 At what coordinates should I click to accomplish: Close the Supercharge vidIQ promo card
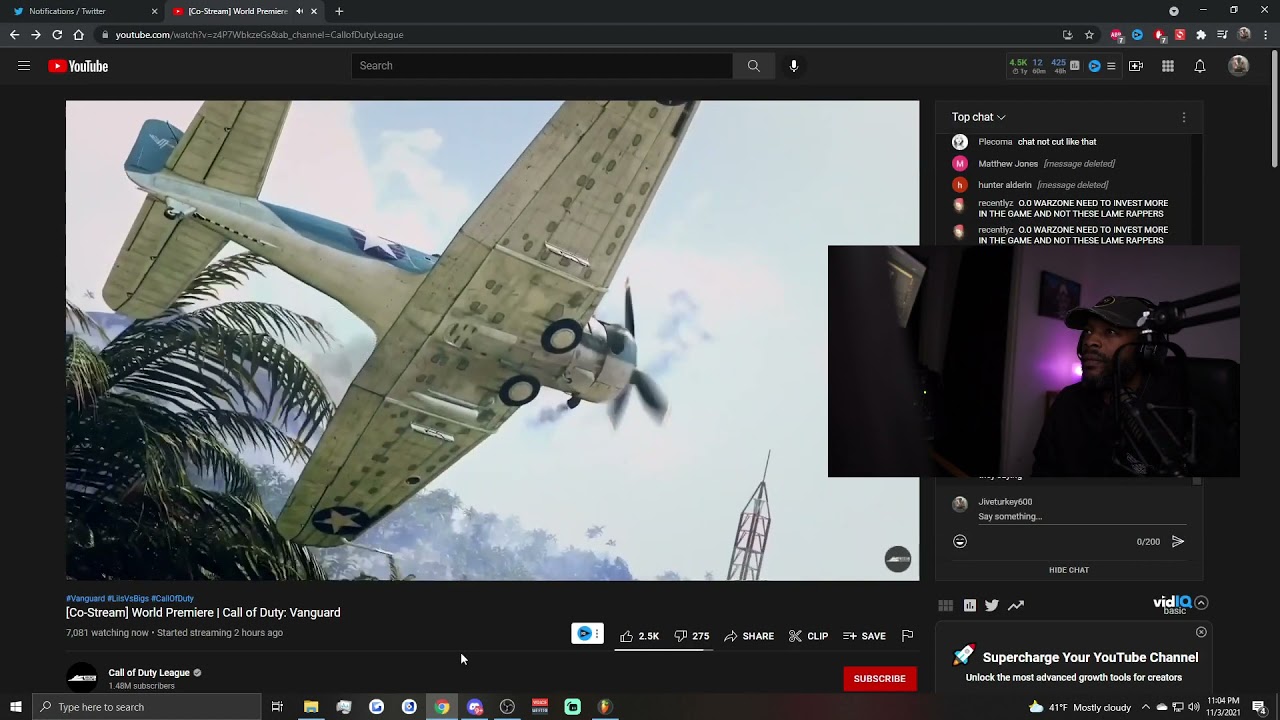point(1201,632)
